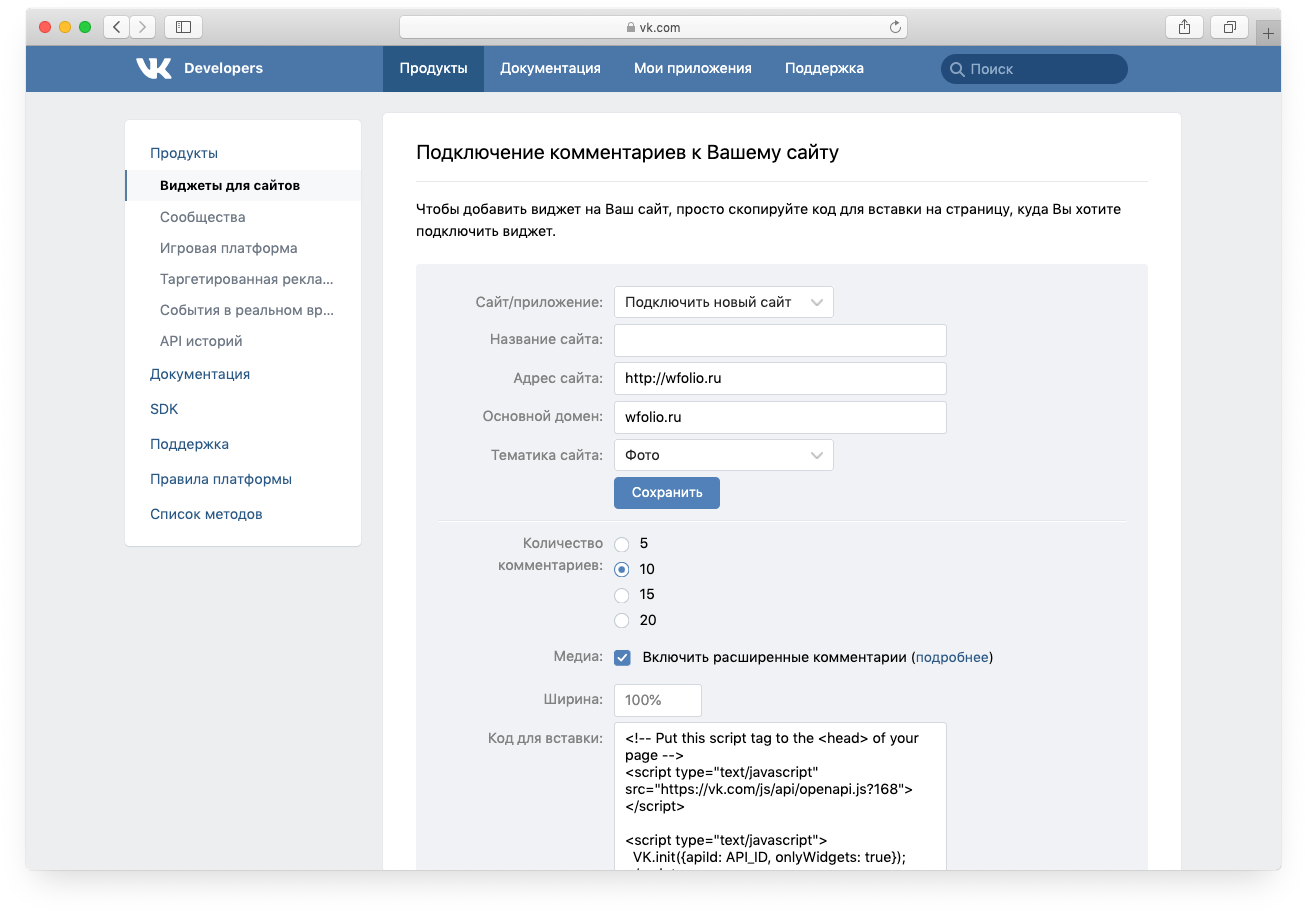The image size is (1308, 914).
Task: Show all tabs overview icon
Action: pyautogui.click(x=1229, y=27)
